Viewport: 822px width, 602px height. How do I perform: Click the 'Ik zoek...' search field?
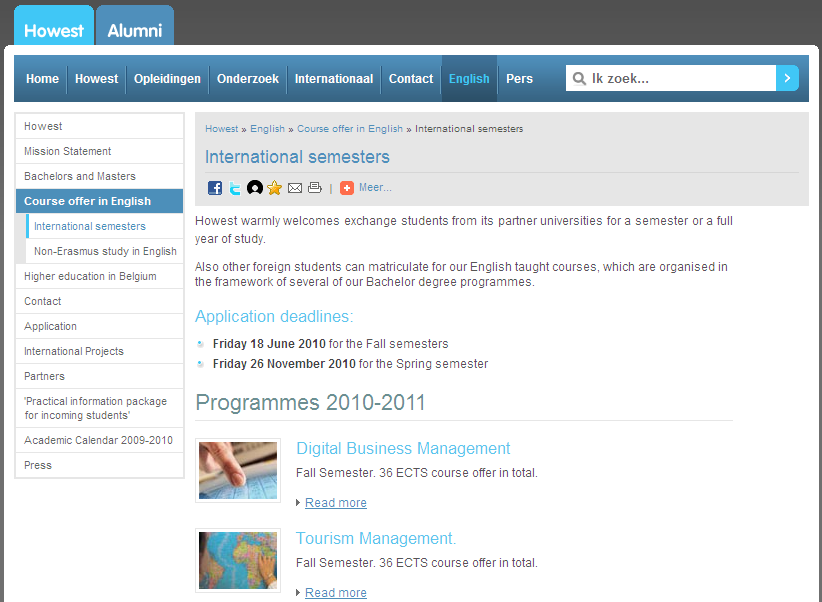tap(671, 78)
